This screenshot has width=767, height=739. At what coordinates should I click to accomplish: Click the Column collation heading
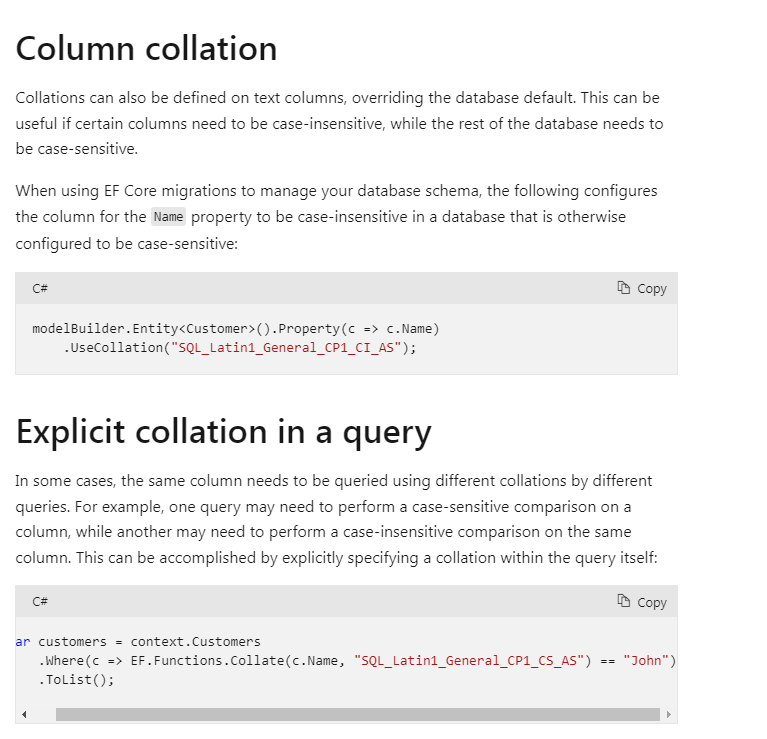point(146,48)
